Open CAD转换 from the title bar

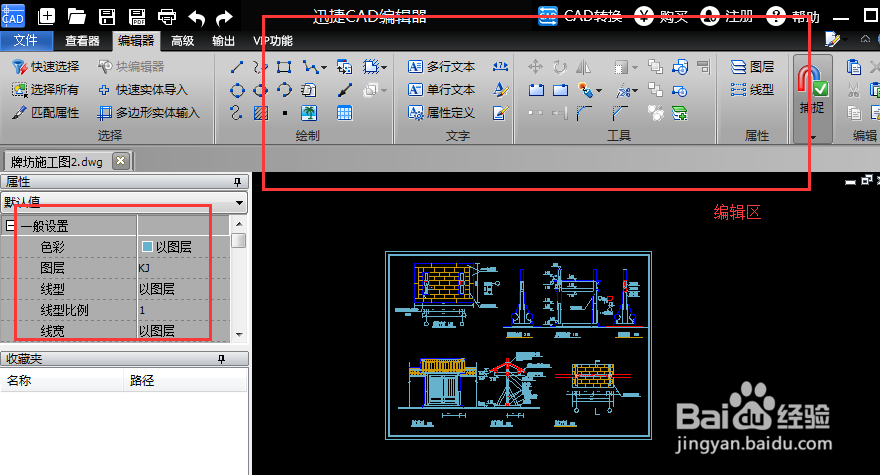[x=580, y=16]
